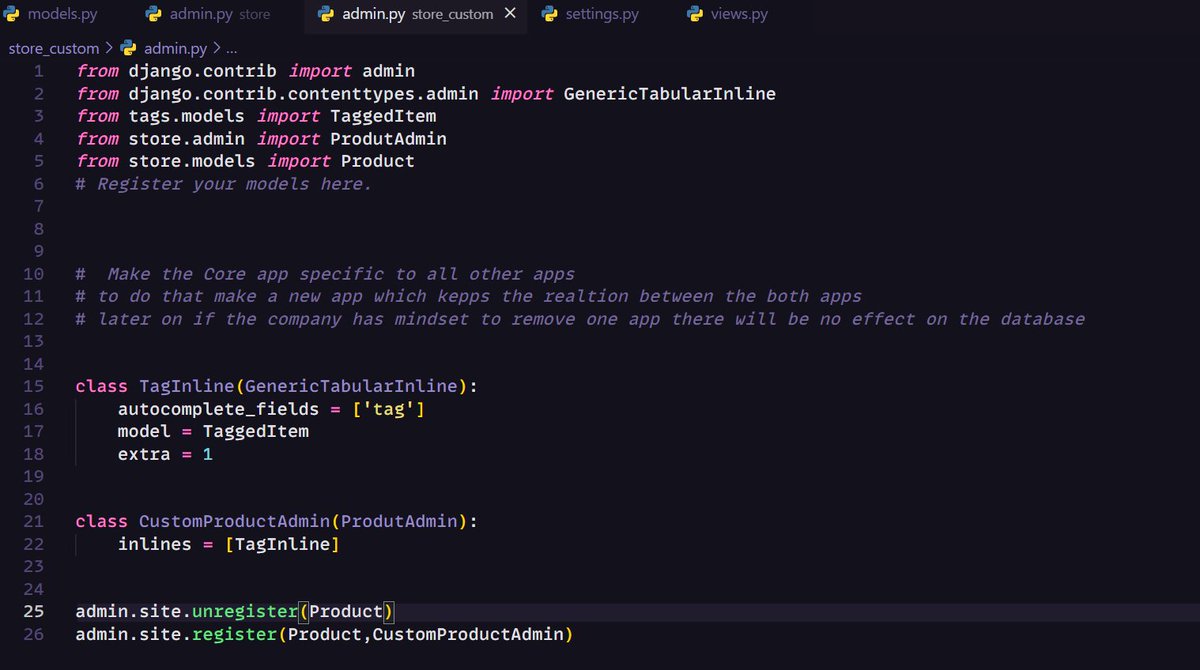Image resolution: width=1200 pixels, height=670 pixels.
Task: Open the store_custom breadcrumb dropdown
Action: click(54, 47)
